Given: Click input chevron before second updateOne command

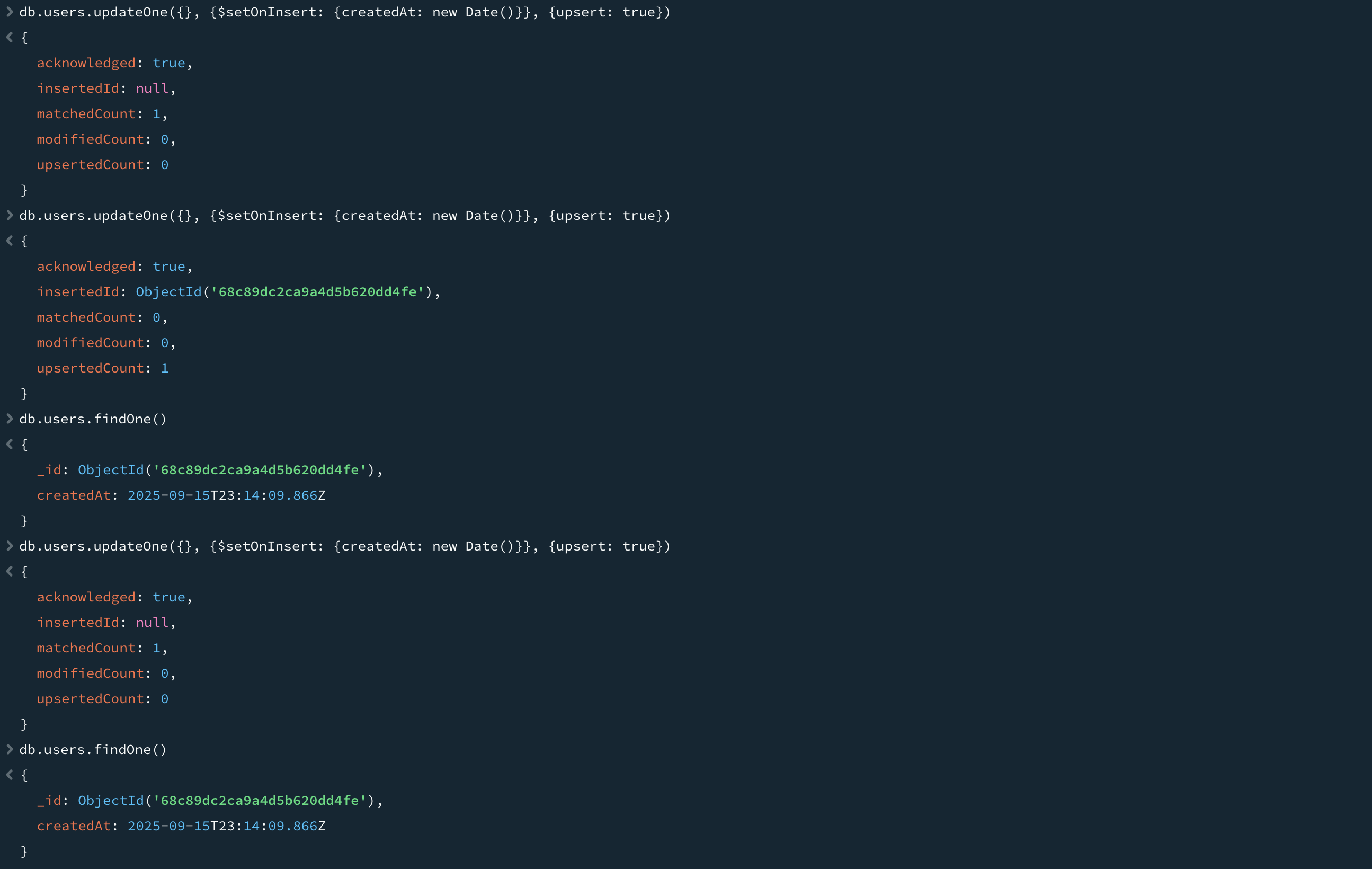Looking at the screenshot, I should click(10, 216).
